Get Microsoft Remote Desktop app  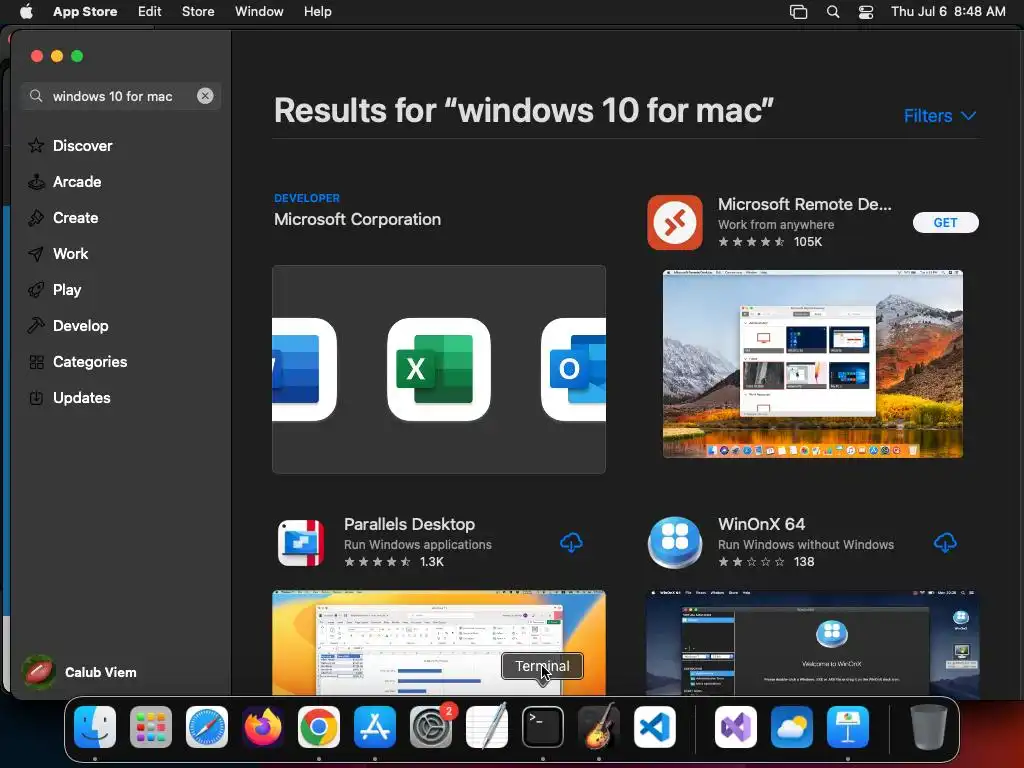pos(945,223)
